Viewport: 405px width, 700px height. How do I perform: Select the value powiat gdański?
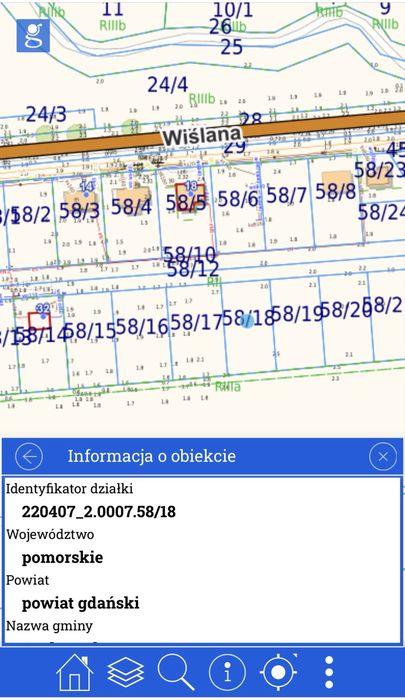pyautogui.click(x=81, y=604)
